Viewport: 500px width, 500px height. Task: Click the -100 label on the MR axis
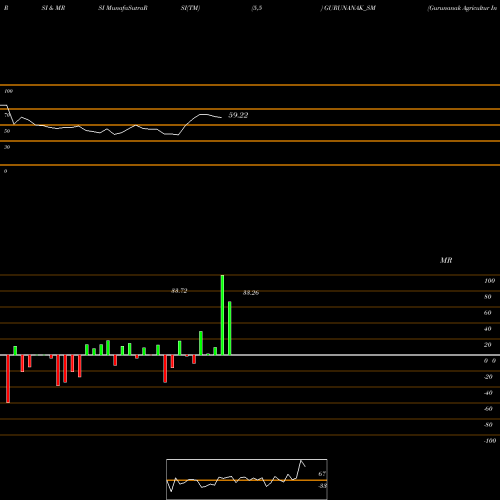490,441
